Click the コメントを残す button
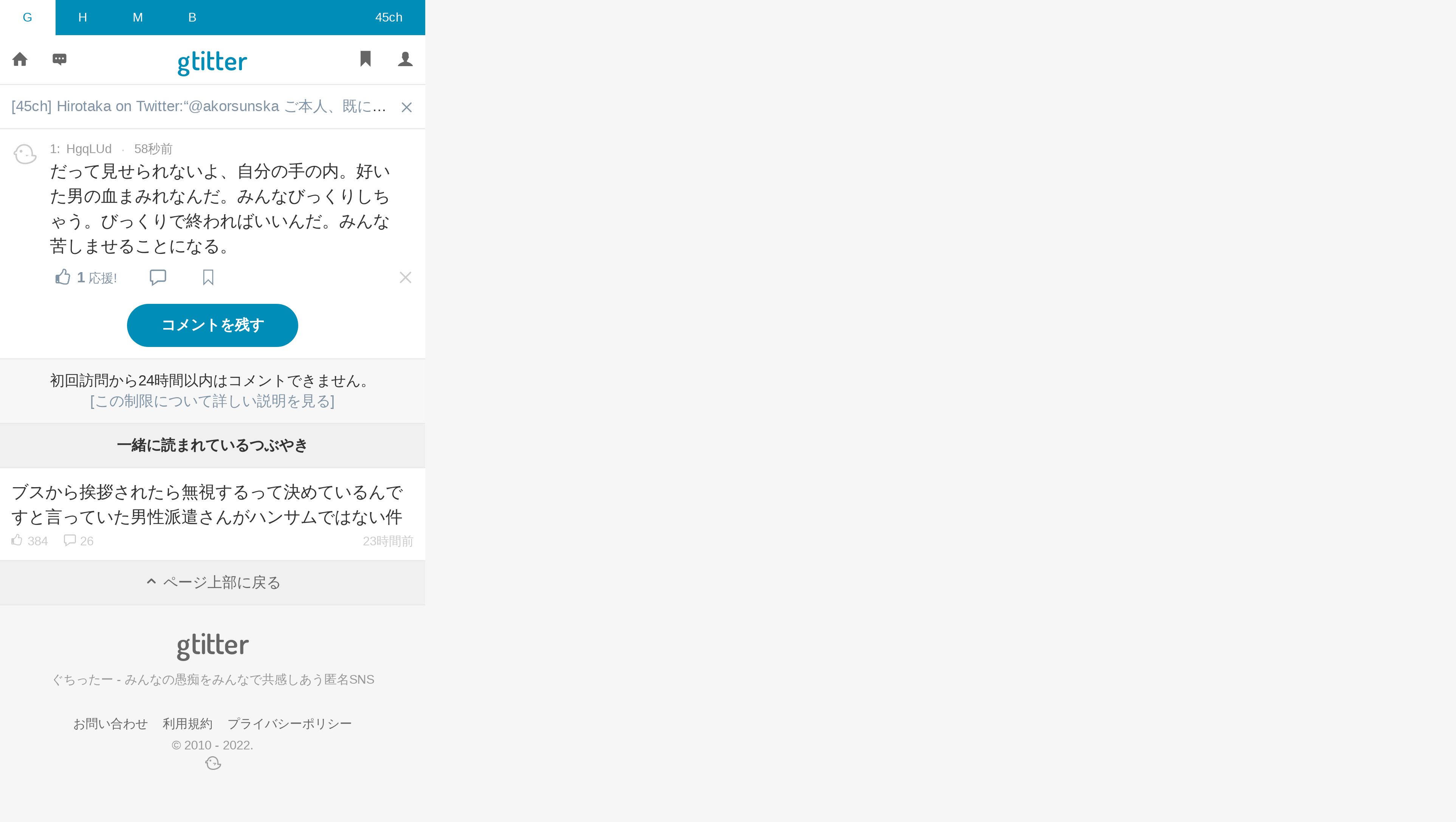This screenshot has height=822, width=1456. click(212, 325)
